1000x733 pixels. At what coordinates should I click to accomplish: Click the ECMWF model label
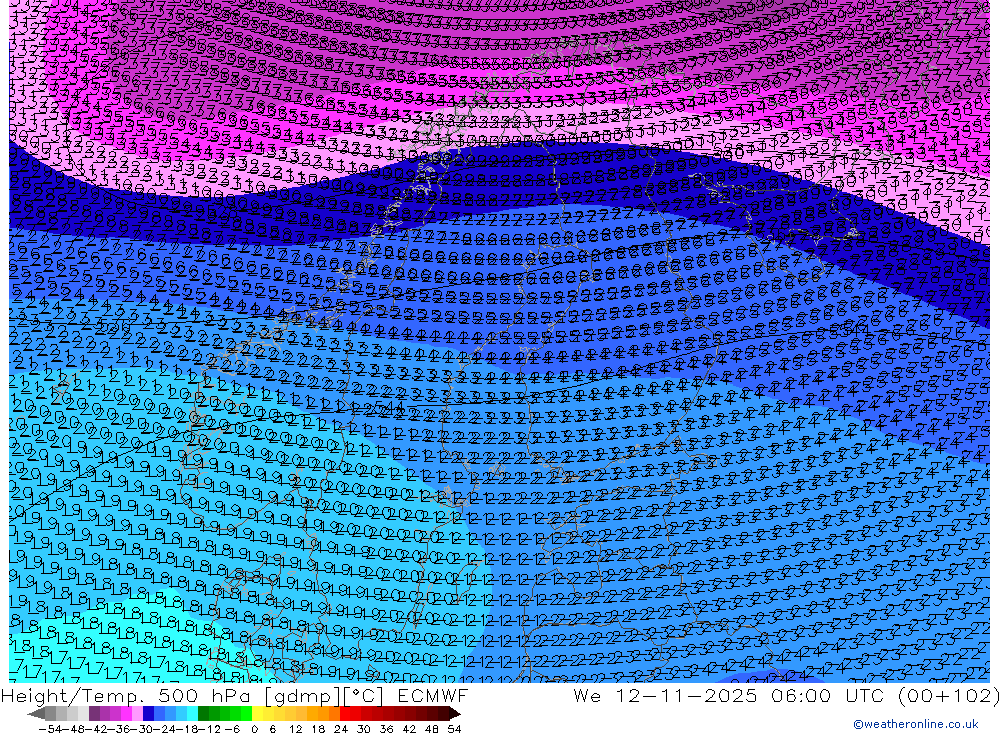433,695
